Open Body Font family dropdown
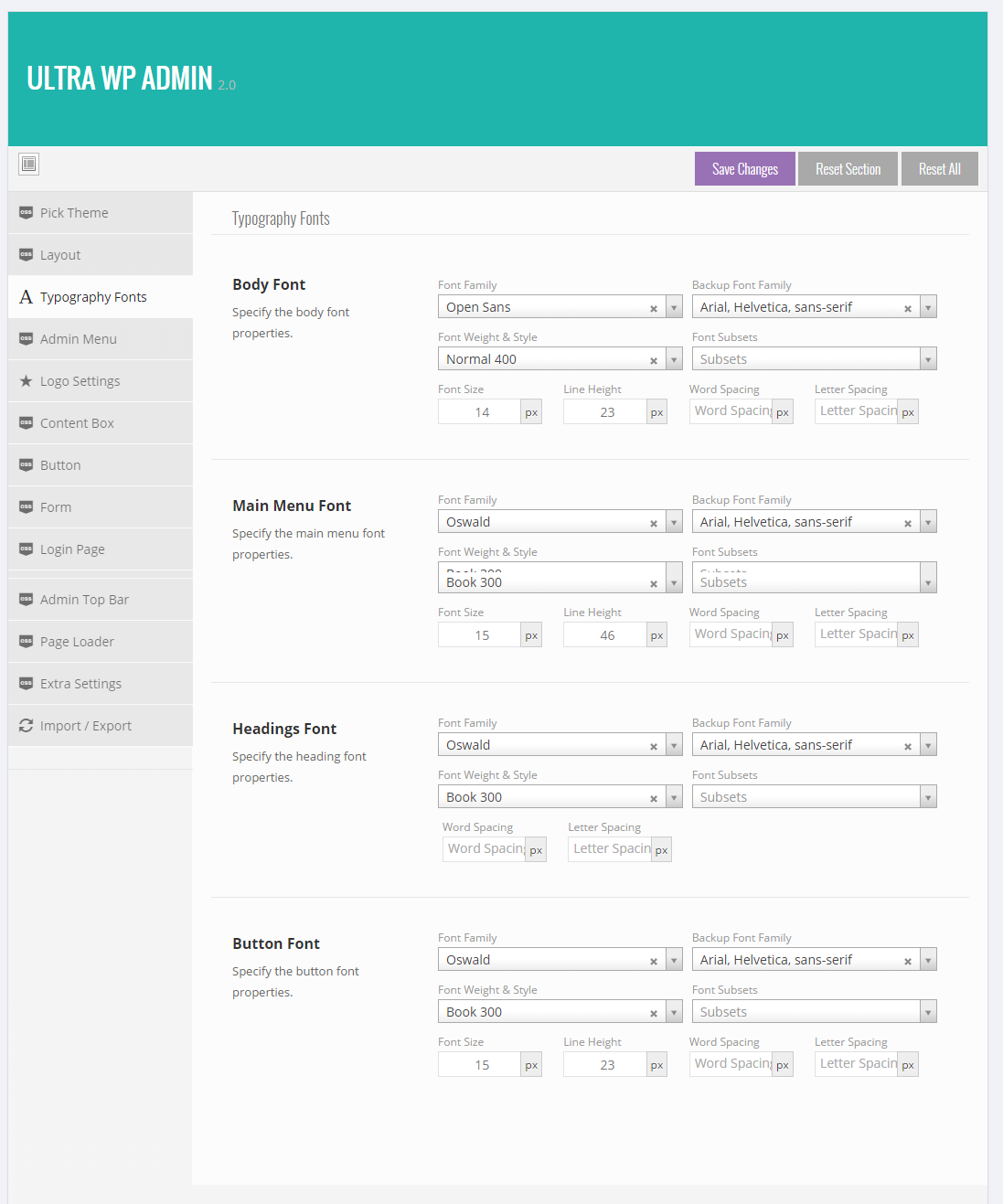Viewport: 1003px width, 1204px height. pyautogui.click(x=674, y=307)
